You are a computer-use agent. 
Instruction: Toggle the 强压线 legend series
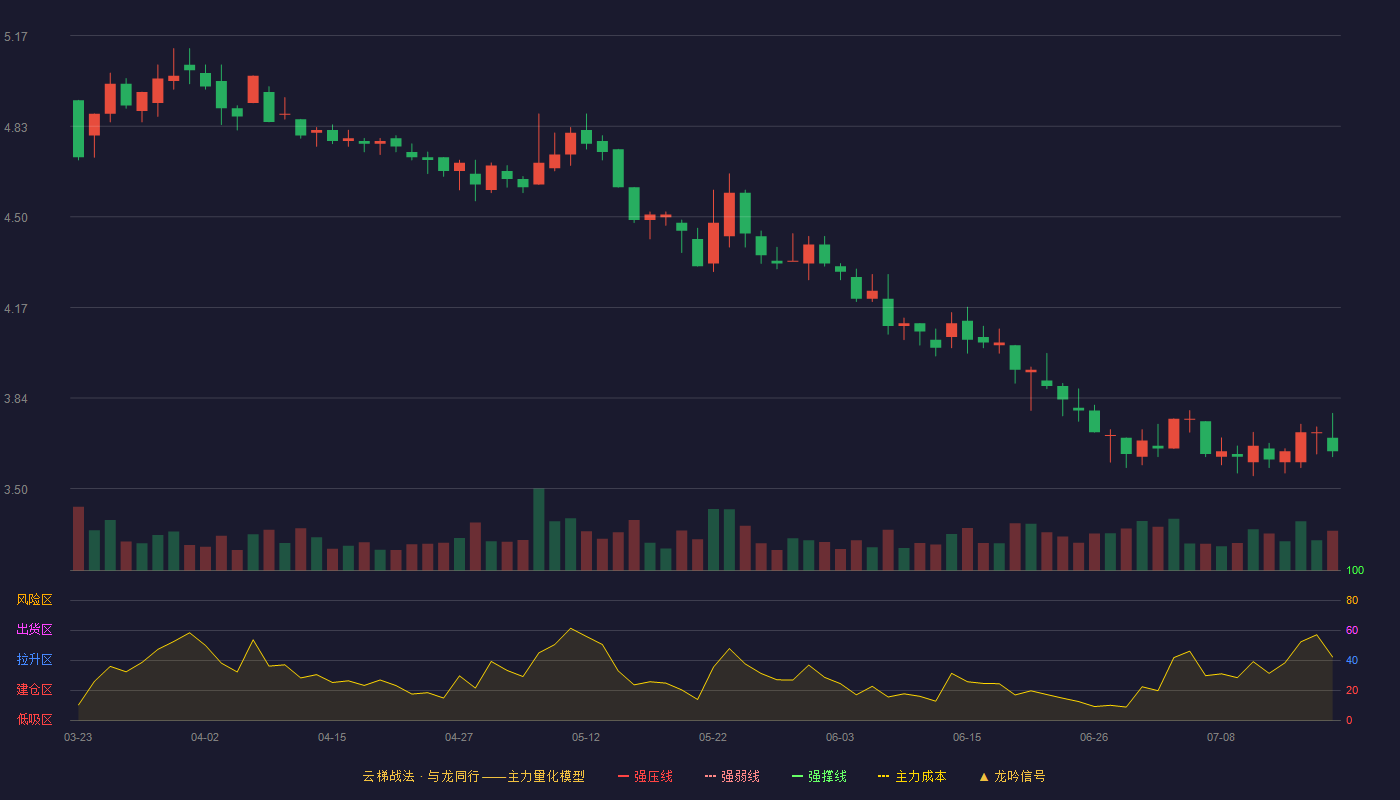coord(646,776)
